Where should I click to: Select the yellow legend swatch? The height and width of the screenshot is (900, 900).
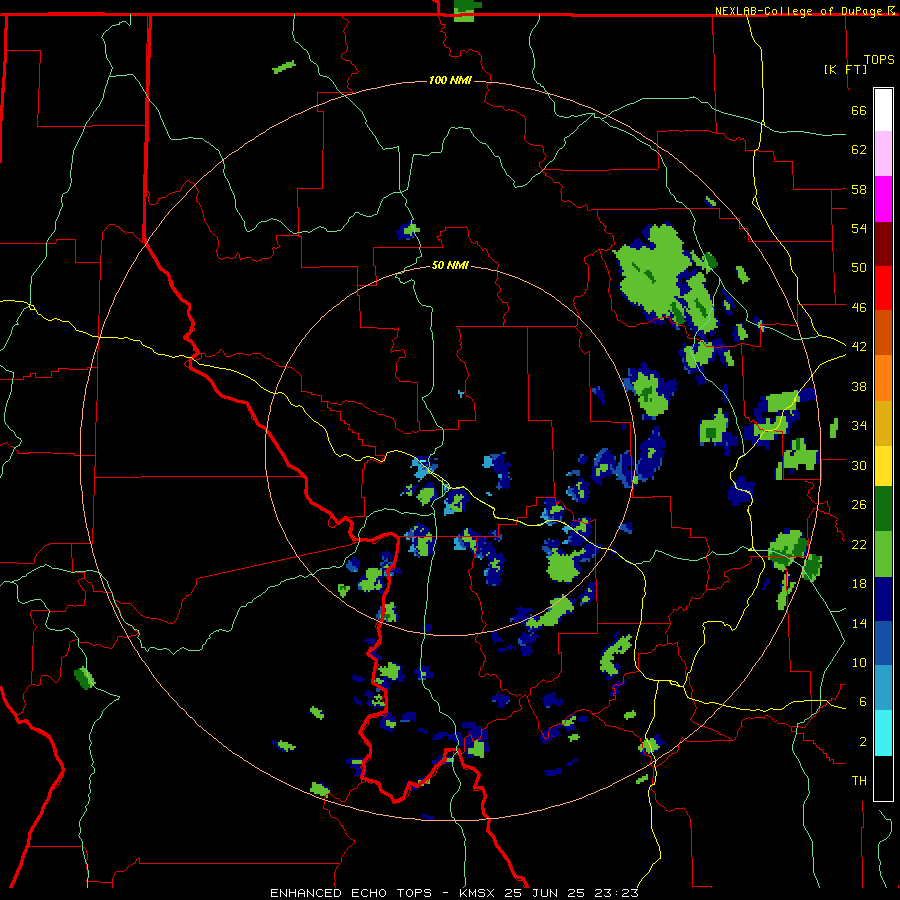[x=883, y=466]
